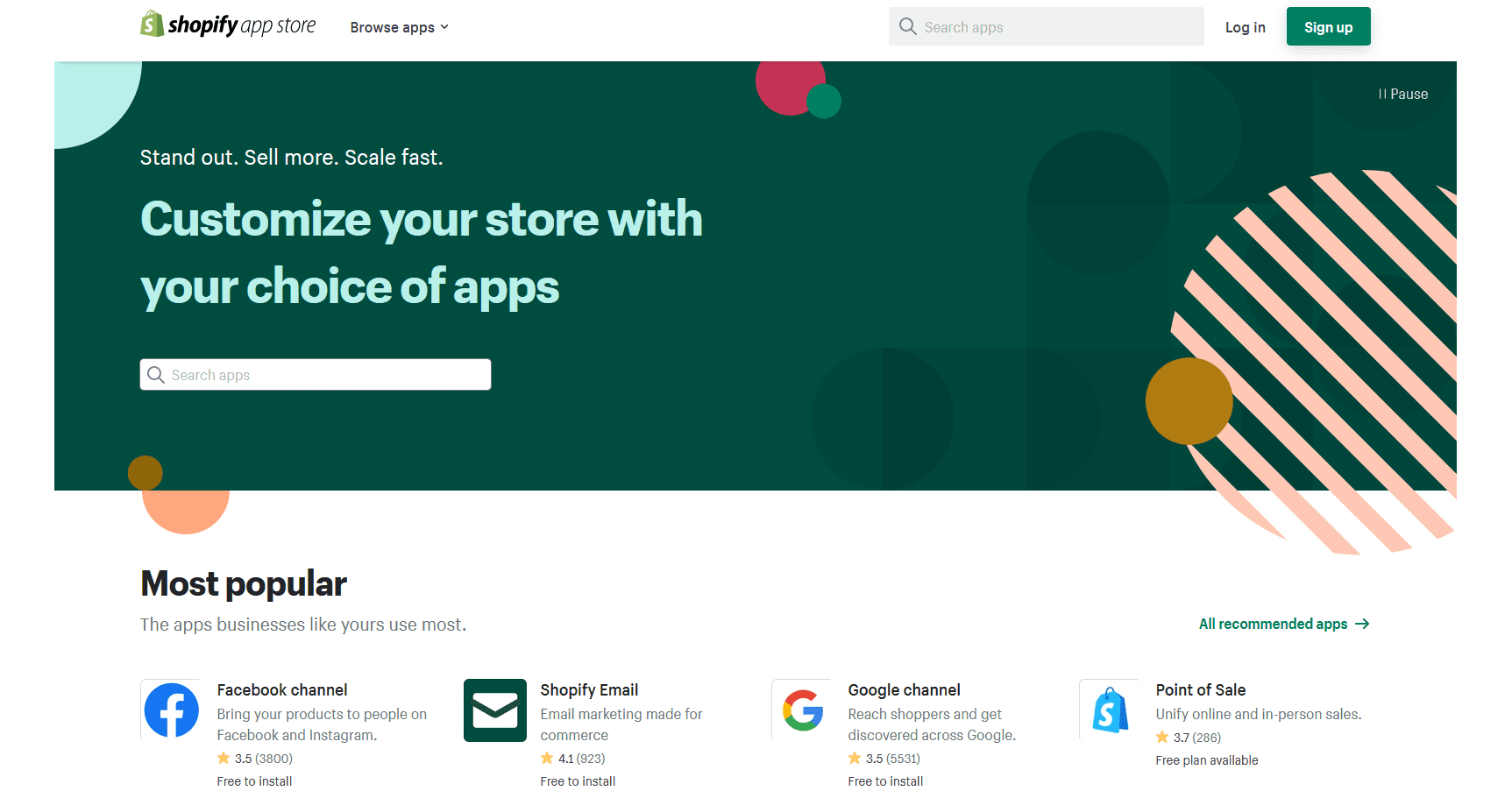This screenshot has height=791, width=1512.
Task: Pause the hero banner animation
Action: point(1402,94)
